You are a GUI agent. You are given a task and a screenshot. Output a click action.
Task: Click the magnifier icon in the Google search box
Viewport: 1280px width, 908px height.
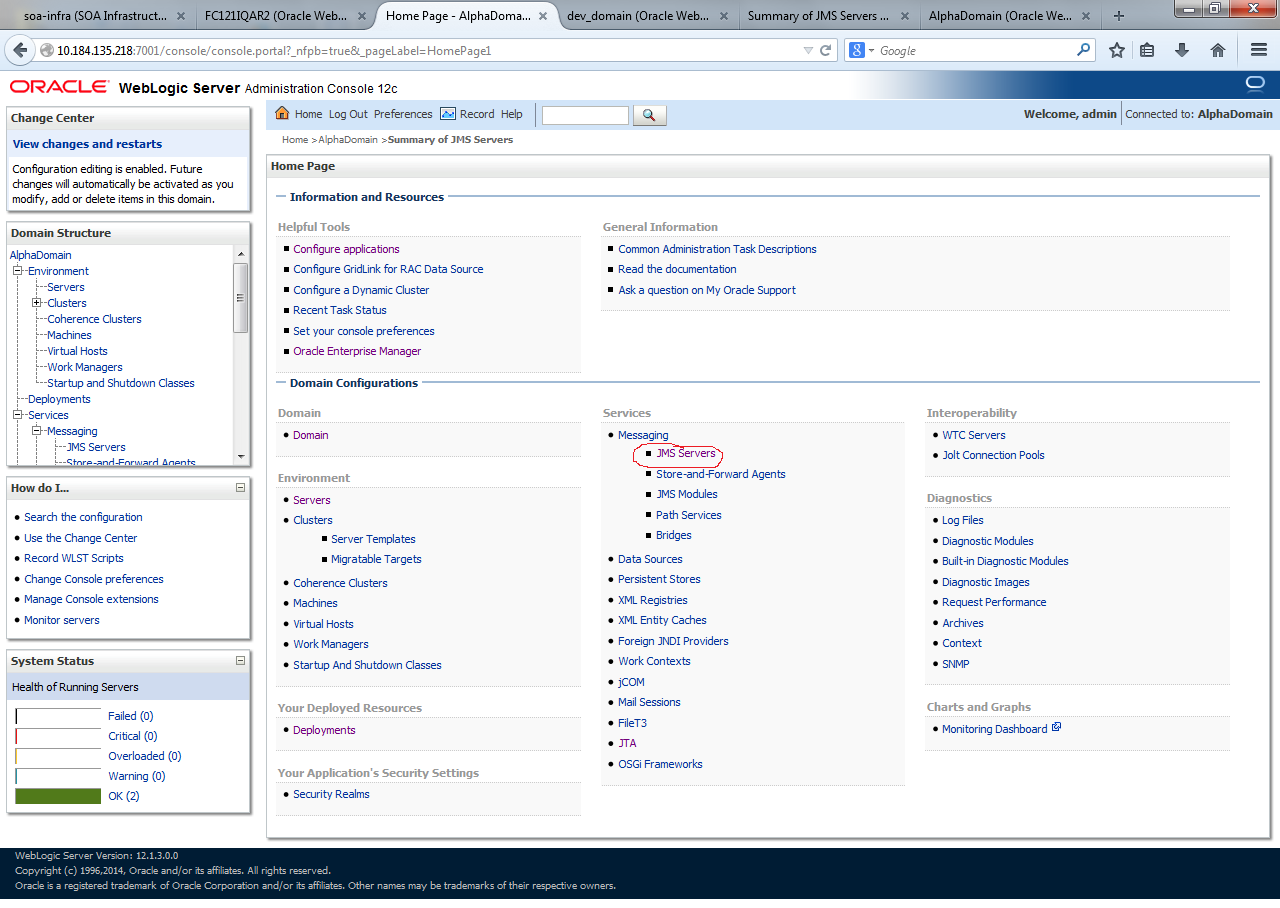pyautogui.click(x=1084, y=50)
